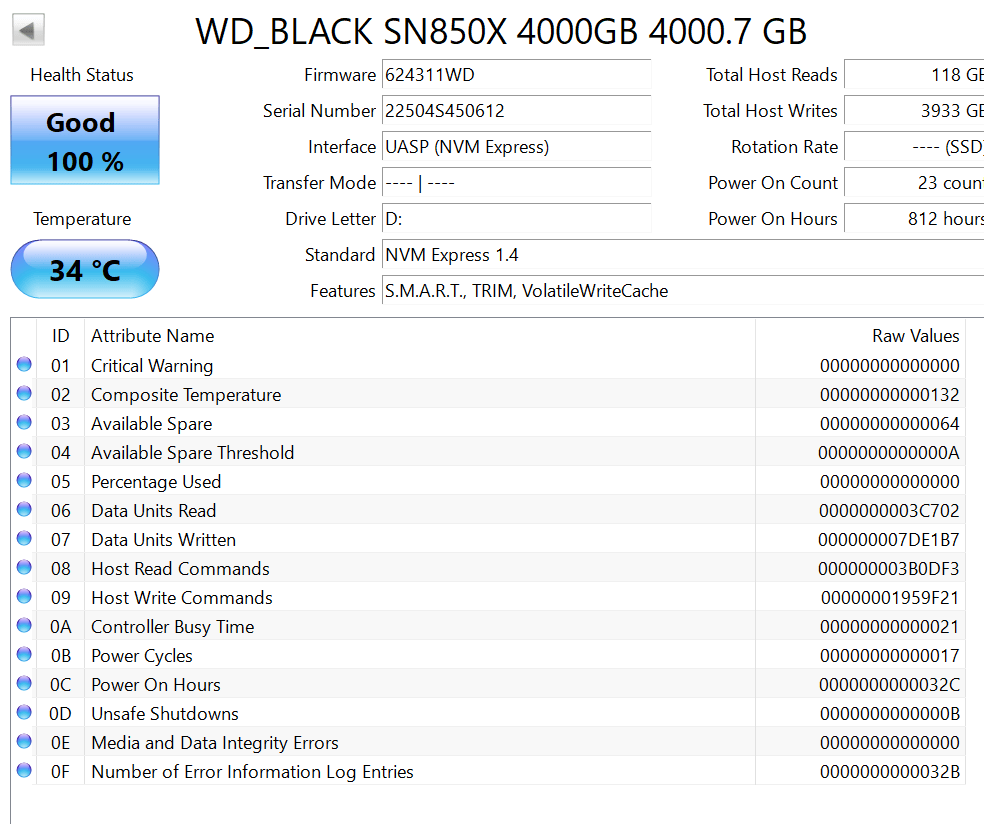Click the Firmware field 624311WD
984x824 pixels.
tap(516, 75)
